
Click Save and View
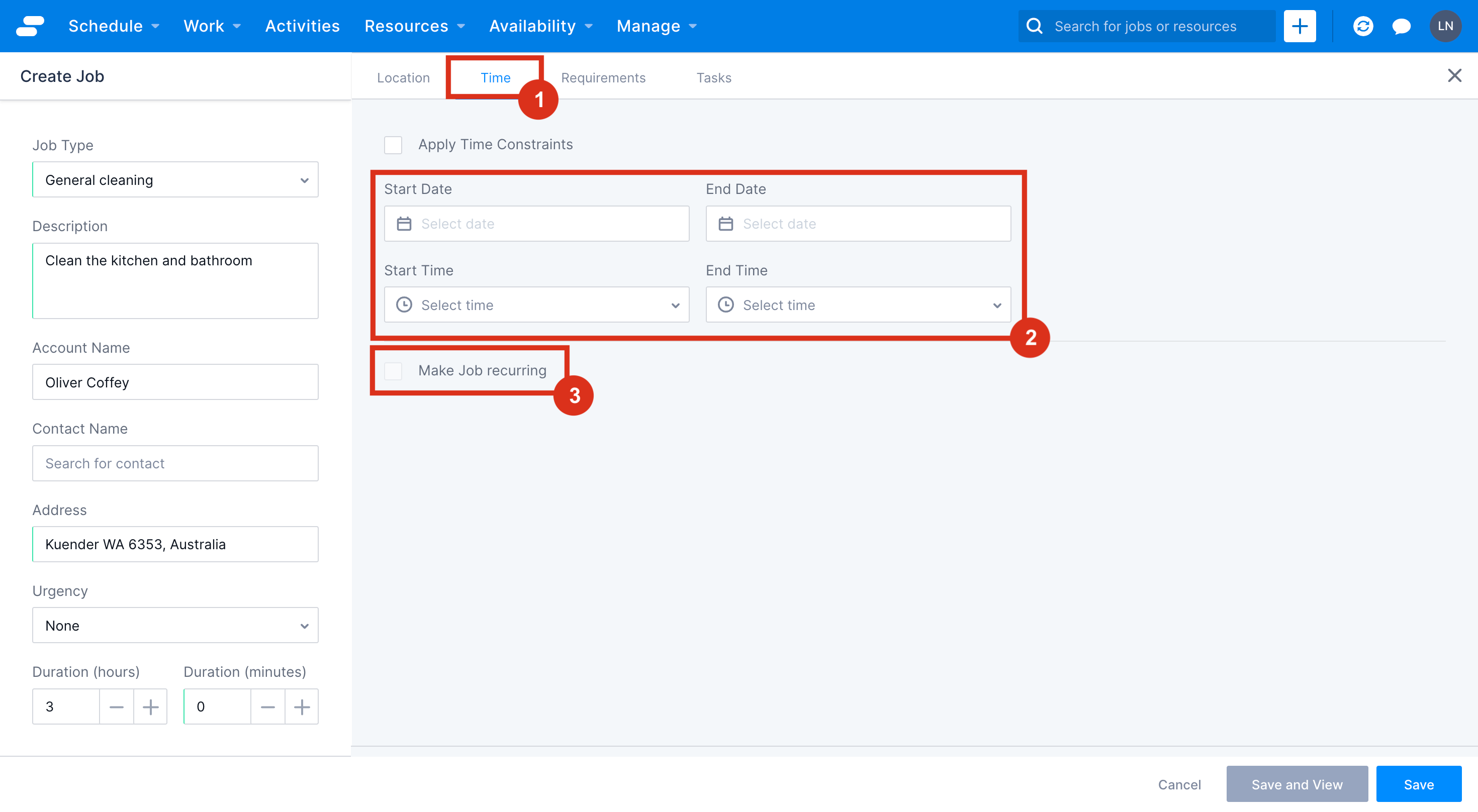(x=1297, y=784)
